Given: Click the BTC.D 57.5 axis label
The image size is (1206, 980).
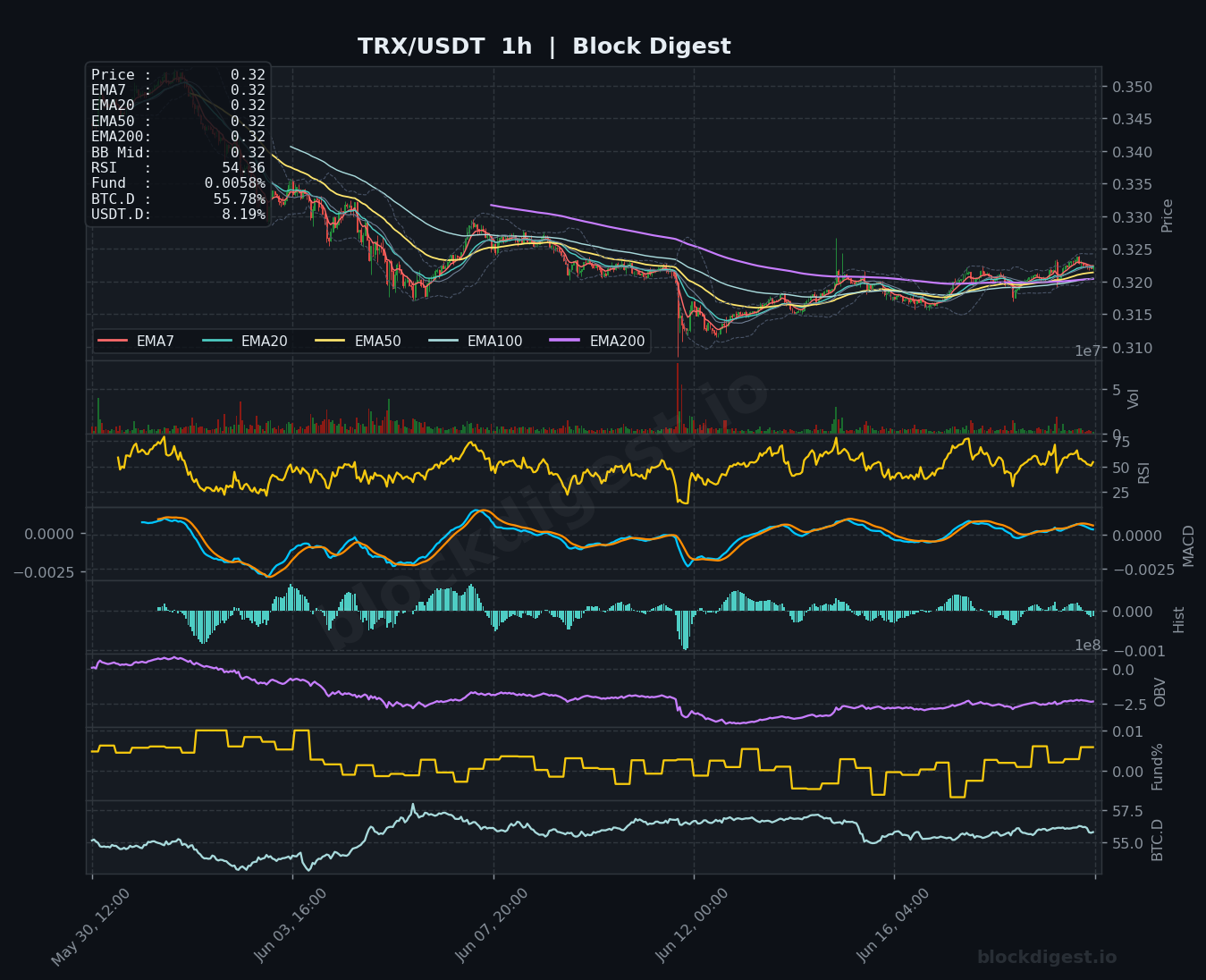Looking at the screenshot, I should point(1127,812).
